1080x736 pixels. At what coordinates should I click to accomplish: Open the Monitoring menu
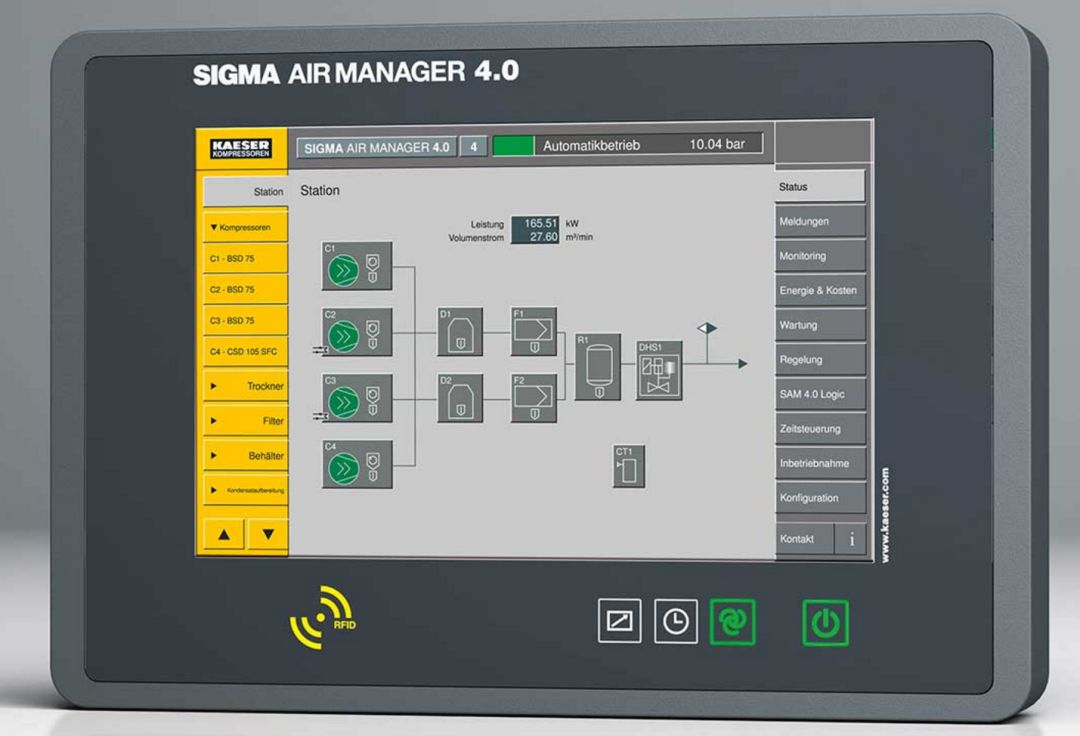click(x=820, y=255)
